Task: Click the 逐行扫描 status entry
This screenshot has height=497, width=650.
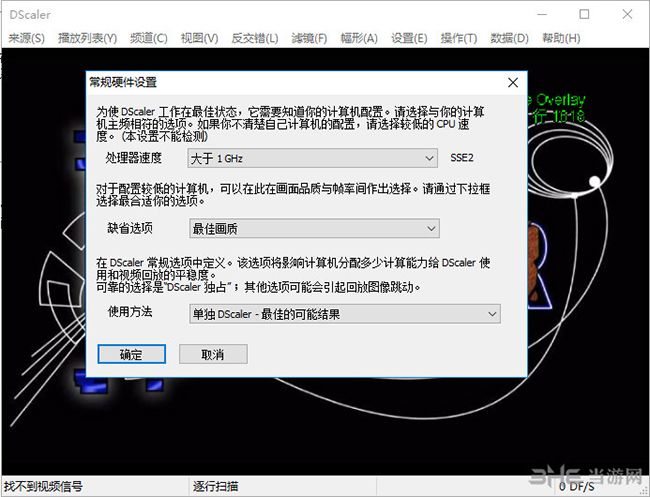Action: click(x=215, y=486)
